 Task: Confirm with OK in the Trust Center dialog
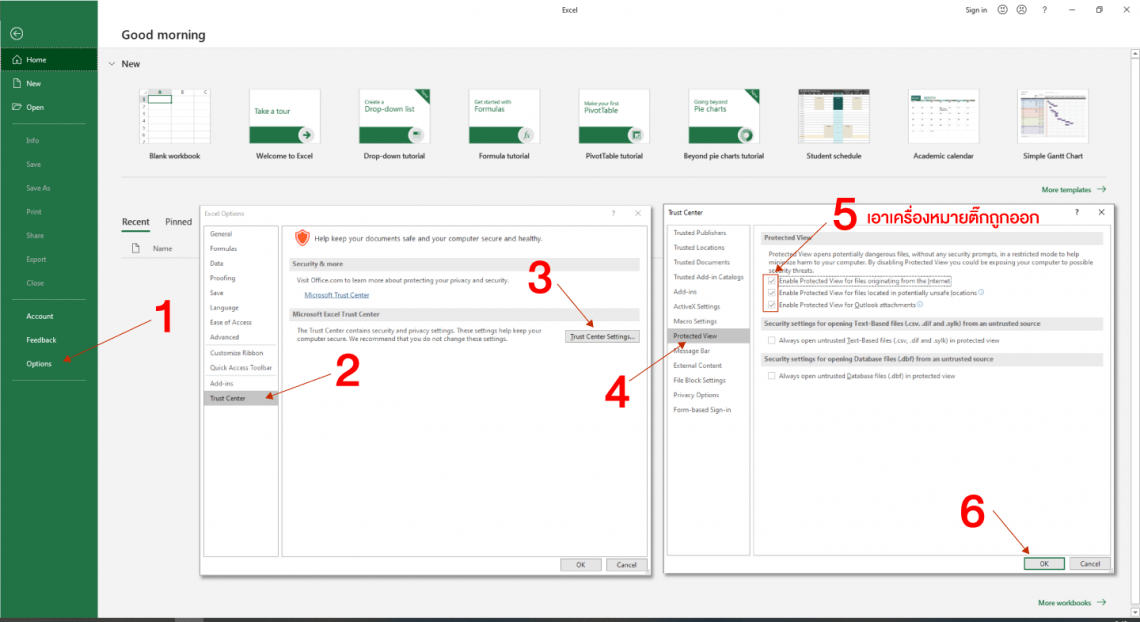point(1044,563)
